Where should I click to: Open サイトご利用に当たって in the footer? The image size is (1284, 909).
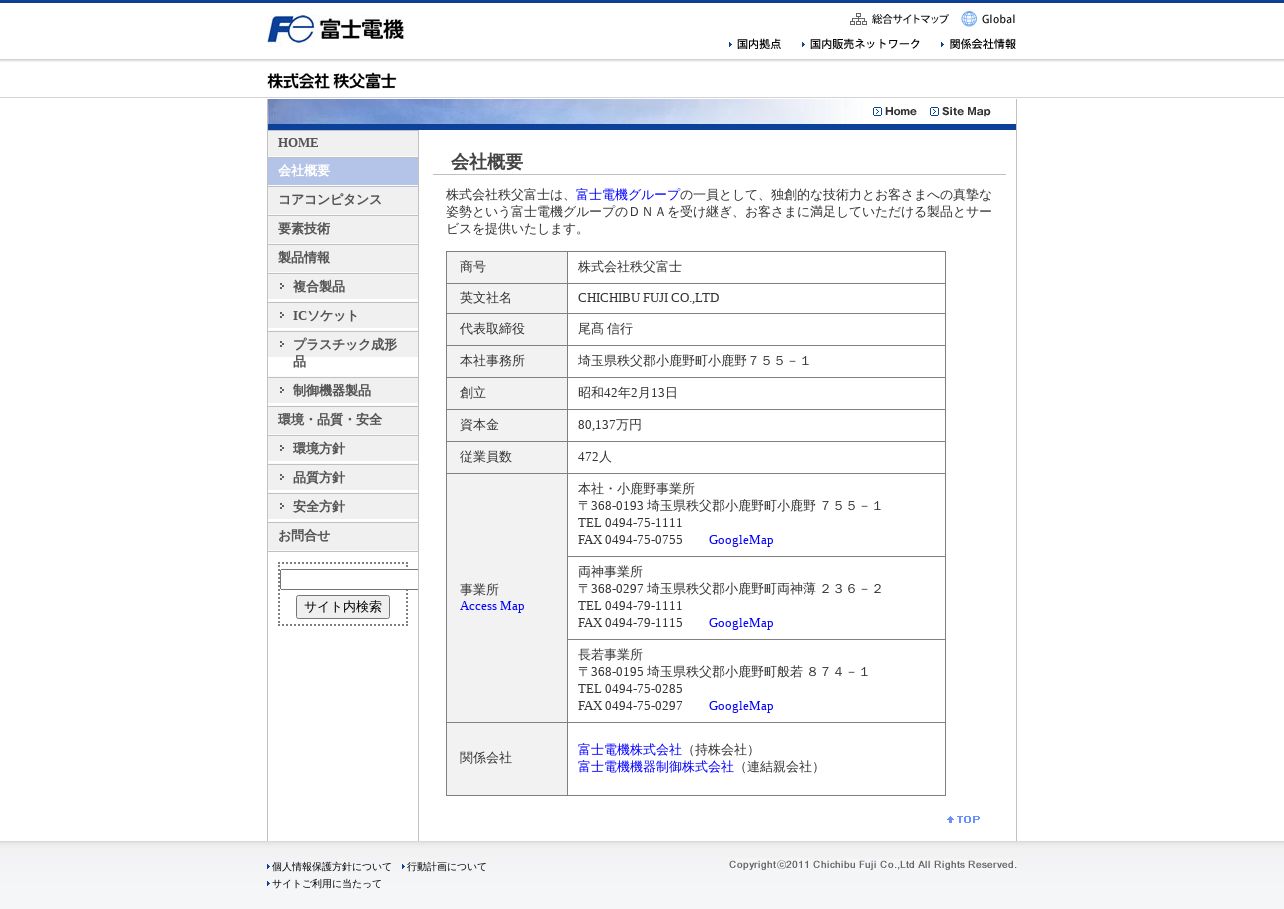click(x=324, y=884)
